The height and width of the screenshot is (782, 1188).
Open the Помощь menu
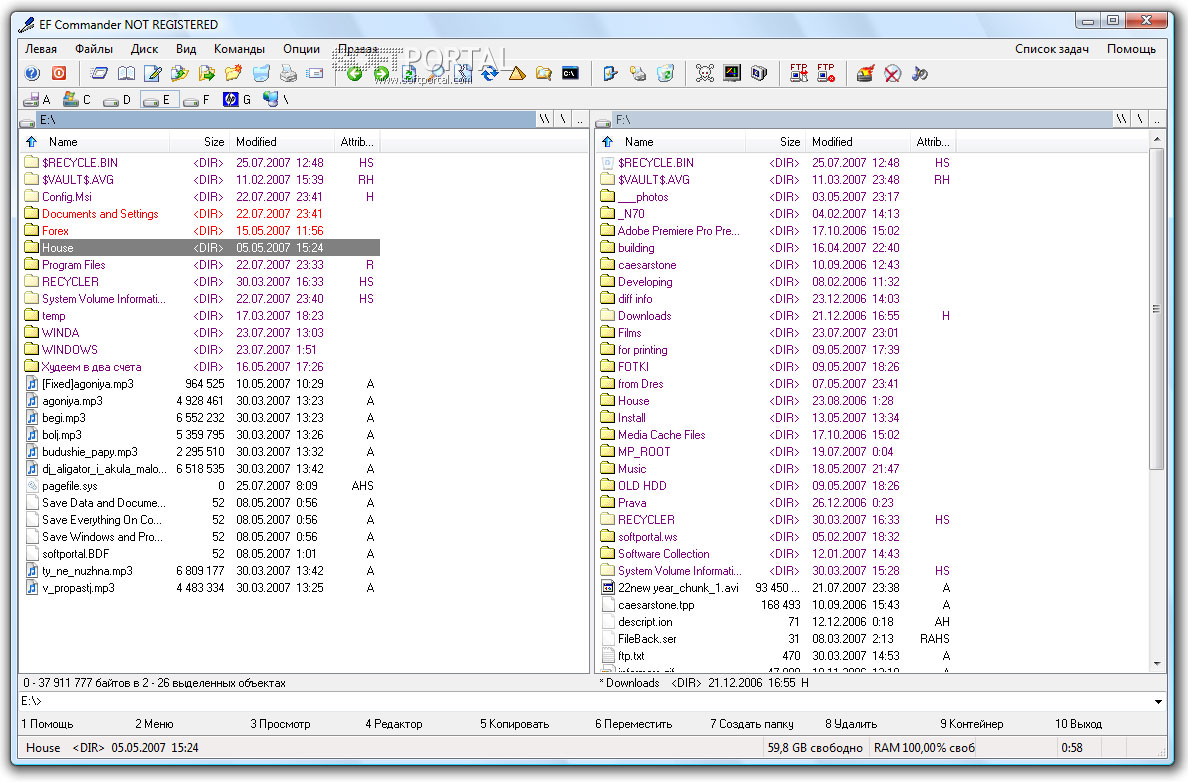tap(1131, 48)
